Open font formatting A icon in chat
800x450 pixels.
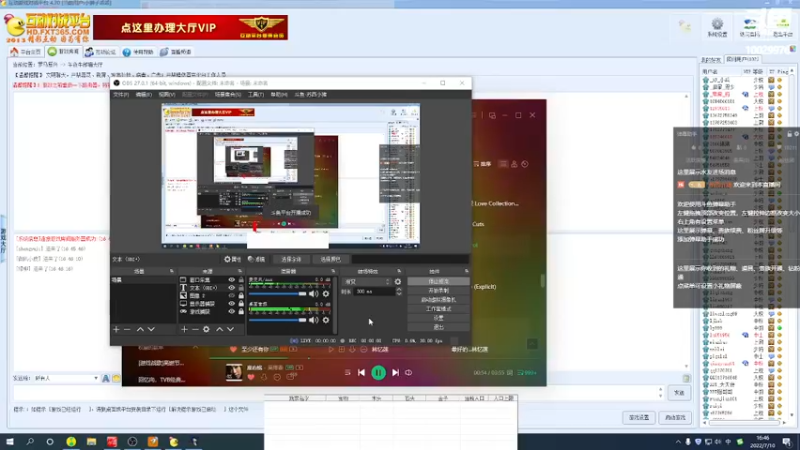click(x=106, y=379)
